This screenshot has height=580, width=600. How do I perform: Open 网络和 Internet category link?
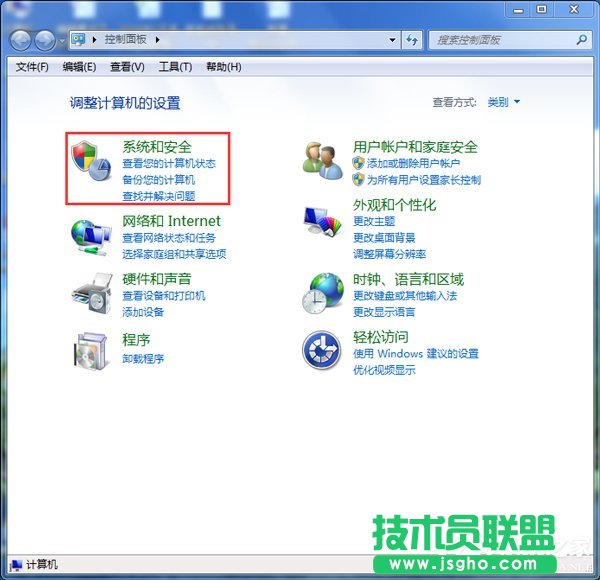pyautogui.click(x=171, y=221)
